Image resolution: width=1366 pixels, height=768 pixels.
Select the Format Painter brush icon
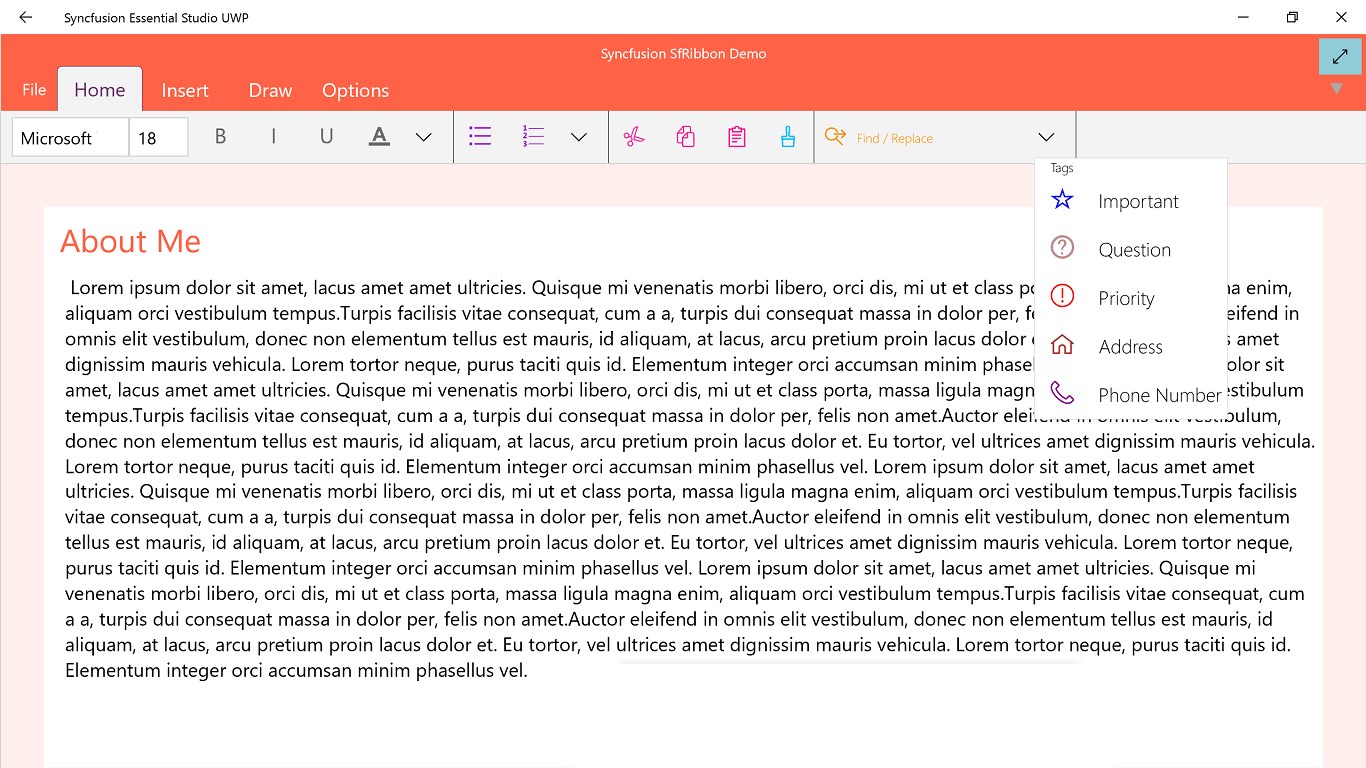click(x=788, y=137)
